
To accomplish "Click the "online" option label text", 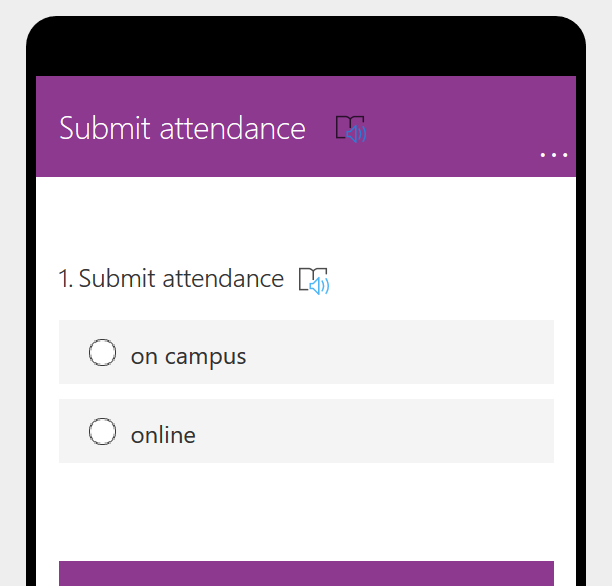I will (x=163, y=435).
